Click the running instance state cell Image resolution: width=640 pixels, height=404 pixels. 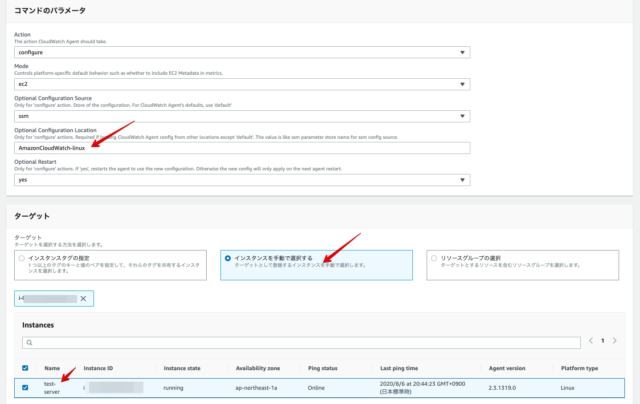(173, 388)
